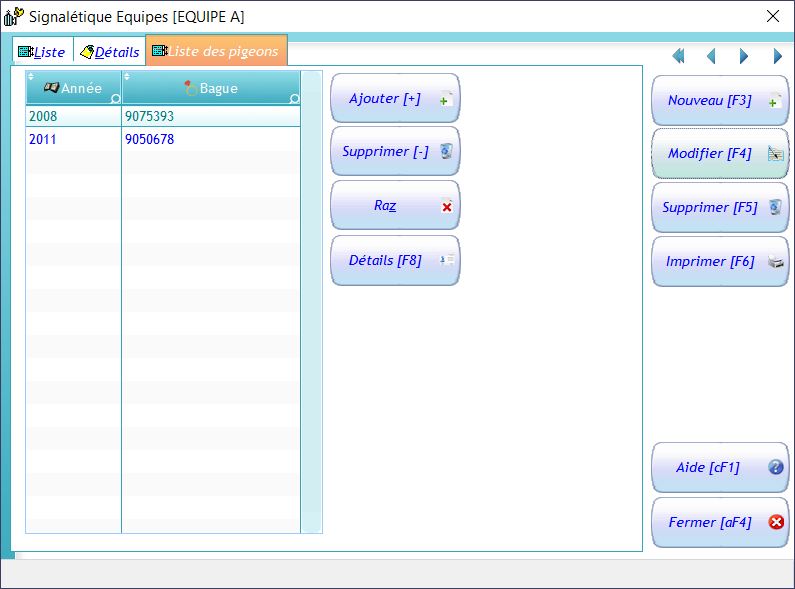Viewport: 795px width, 589px height.
Task: Click the red close icon on Fermer
Action: [776, 522]
